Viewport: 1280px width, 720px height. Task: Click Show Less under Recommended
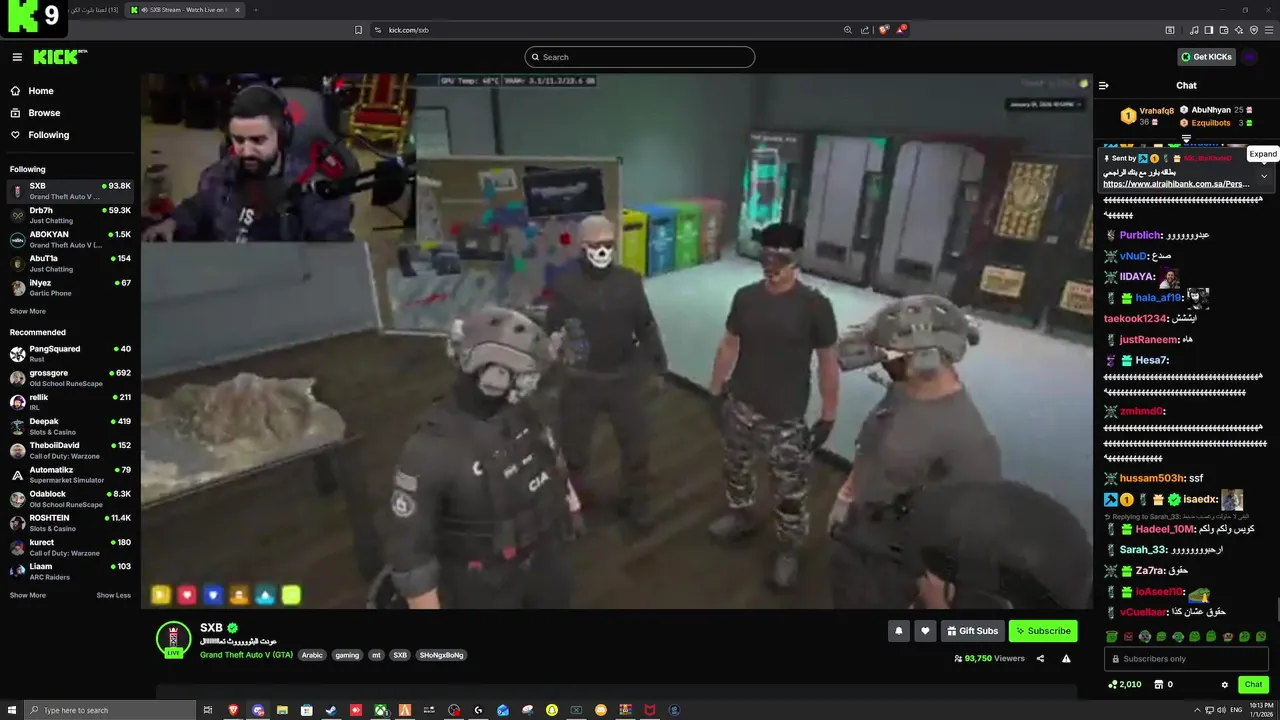tap(113, 595)
